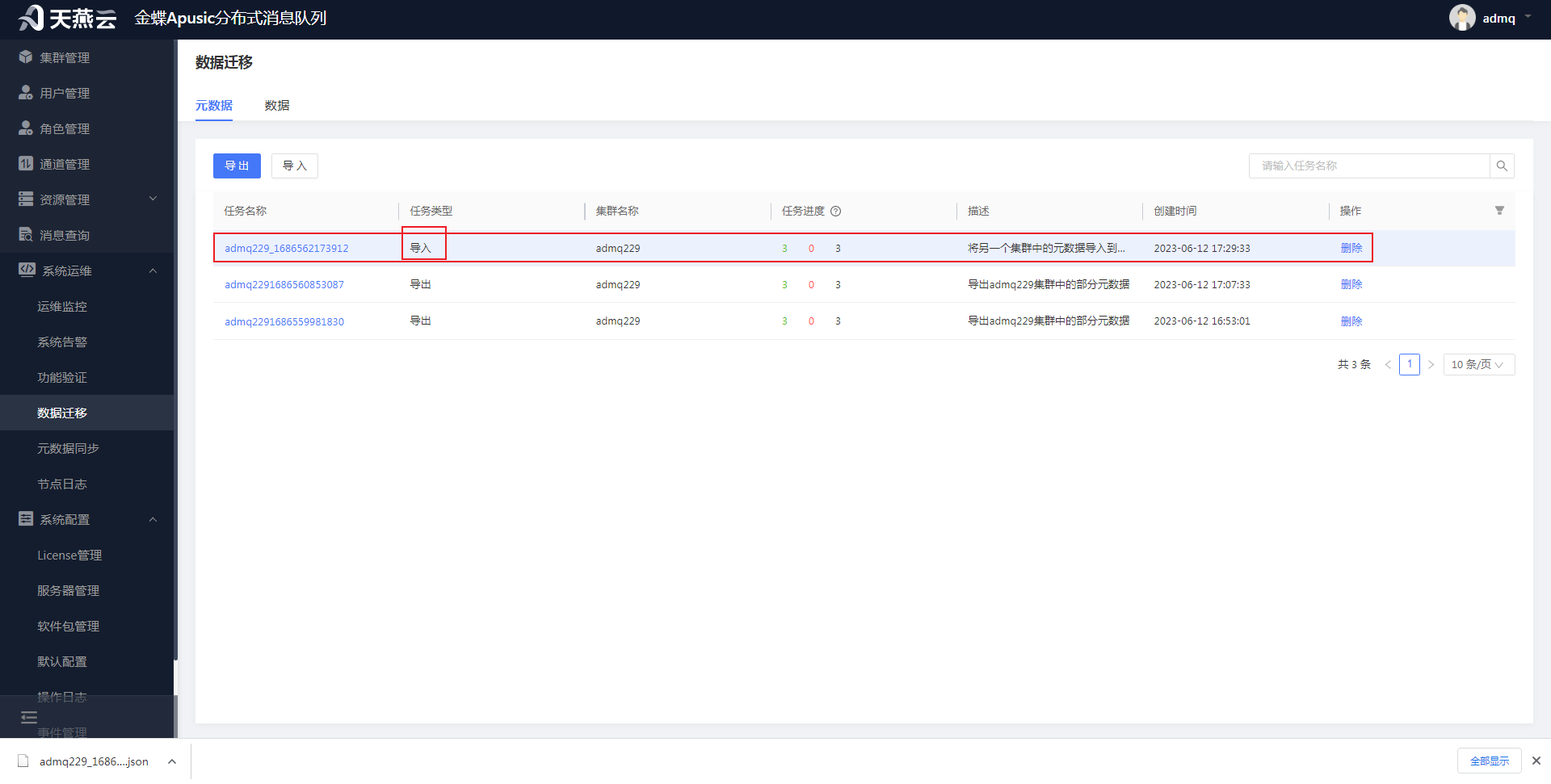Click the 系统运维 code icon
The height and width of the screenshot is (784, 1551).
(27, 270)
